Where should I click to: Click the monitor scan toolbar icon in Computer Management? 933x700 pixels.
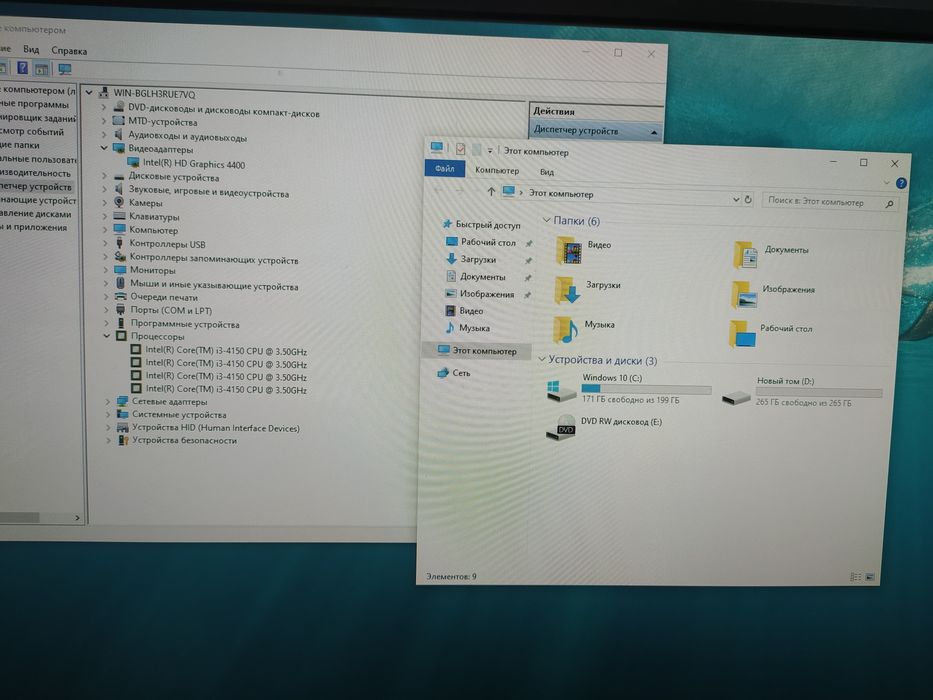[x=64, y=69]
